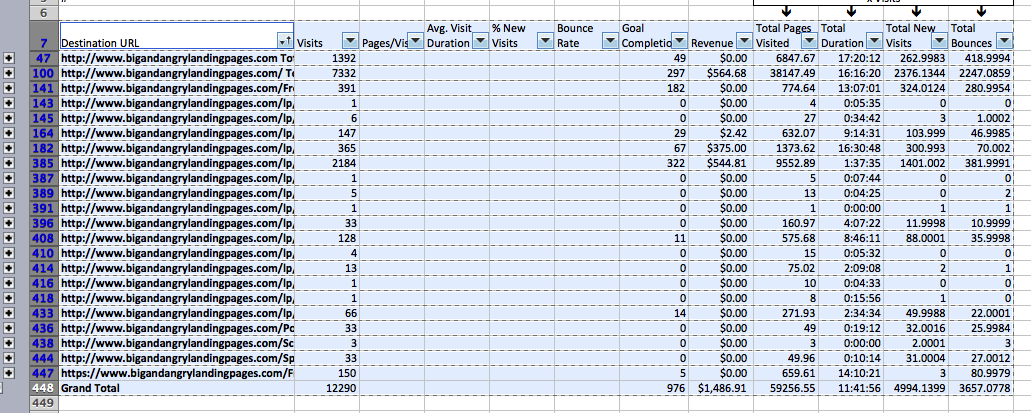Expand the outline group for row 433
This screenshot has width=1031, height=413.
[x=9, y=313]
